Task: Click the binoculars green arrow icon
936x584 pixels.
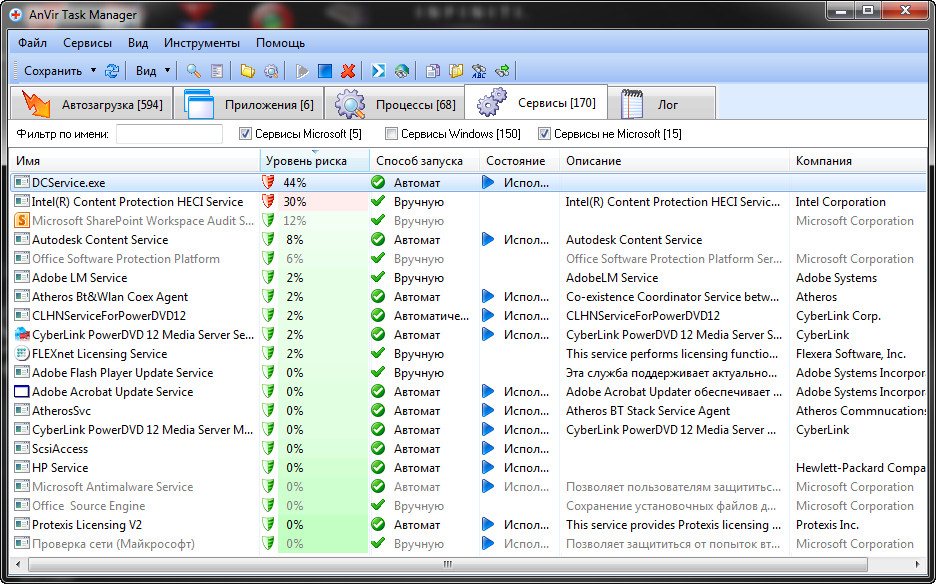Action: click(x=502, y=71)
